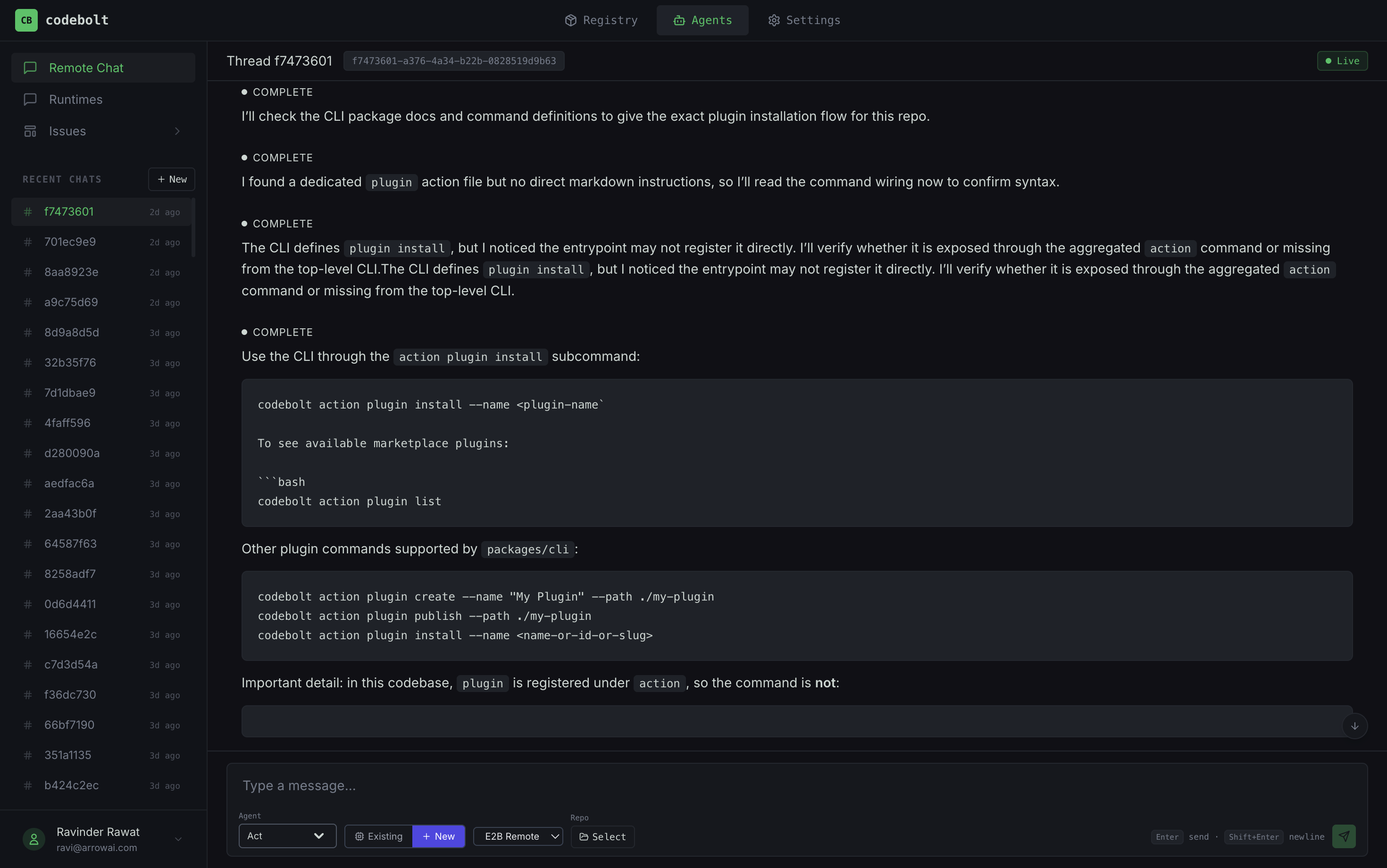
Task: Select the New session toggle
Action: [439, 836]
